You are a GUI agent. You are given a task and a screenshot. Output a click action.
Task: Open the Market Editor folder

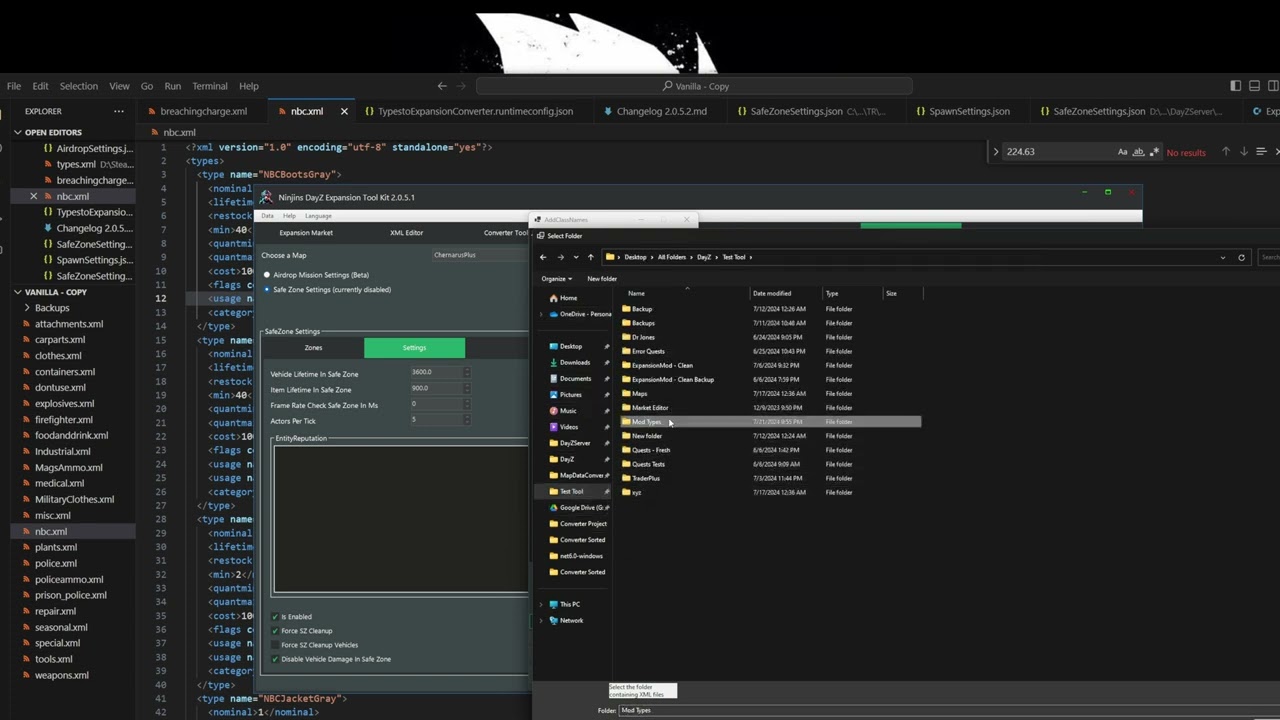click(x=650, y=407)
